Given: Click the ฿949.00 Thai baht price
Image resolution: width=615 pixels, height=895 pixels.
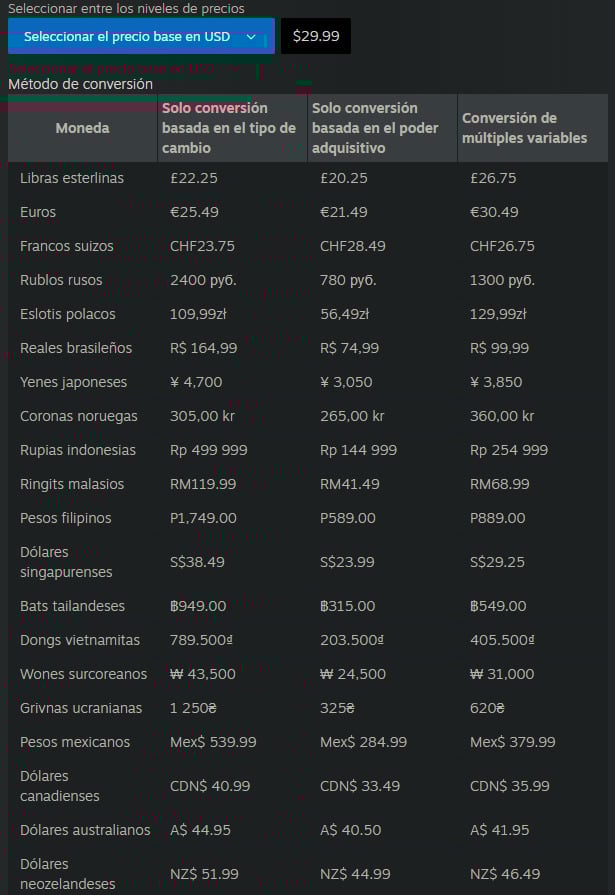Looking at the screenshot, I should [x=198, y=606].
